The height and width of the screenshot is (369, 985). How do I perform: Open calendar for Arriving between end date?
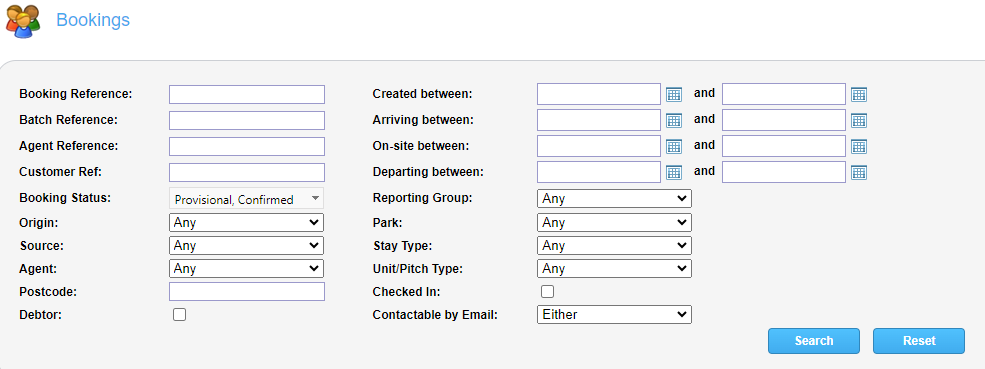(x=859, y=120)
